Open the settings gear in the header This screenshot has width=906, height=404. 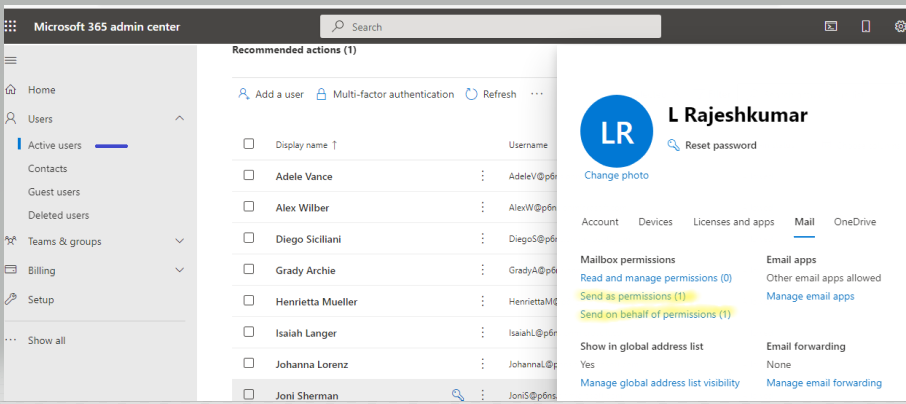click(900, 27)
